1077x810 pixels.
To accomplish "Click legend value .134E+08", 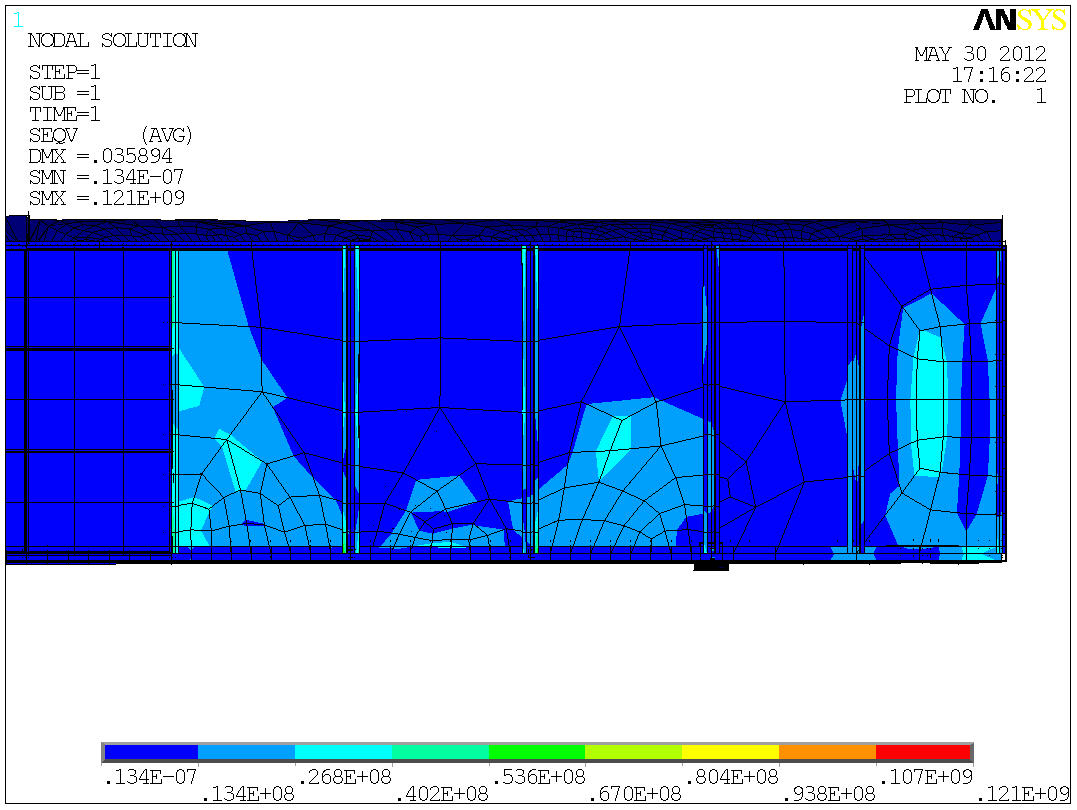I will coord(247,795).
